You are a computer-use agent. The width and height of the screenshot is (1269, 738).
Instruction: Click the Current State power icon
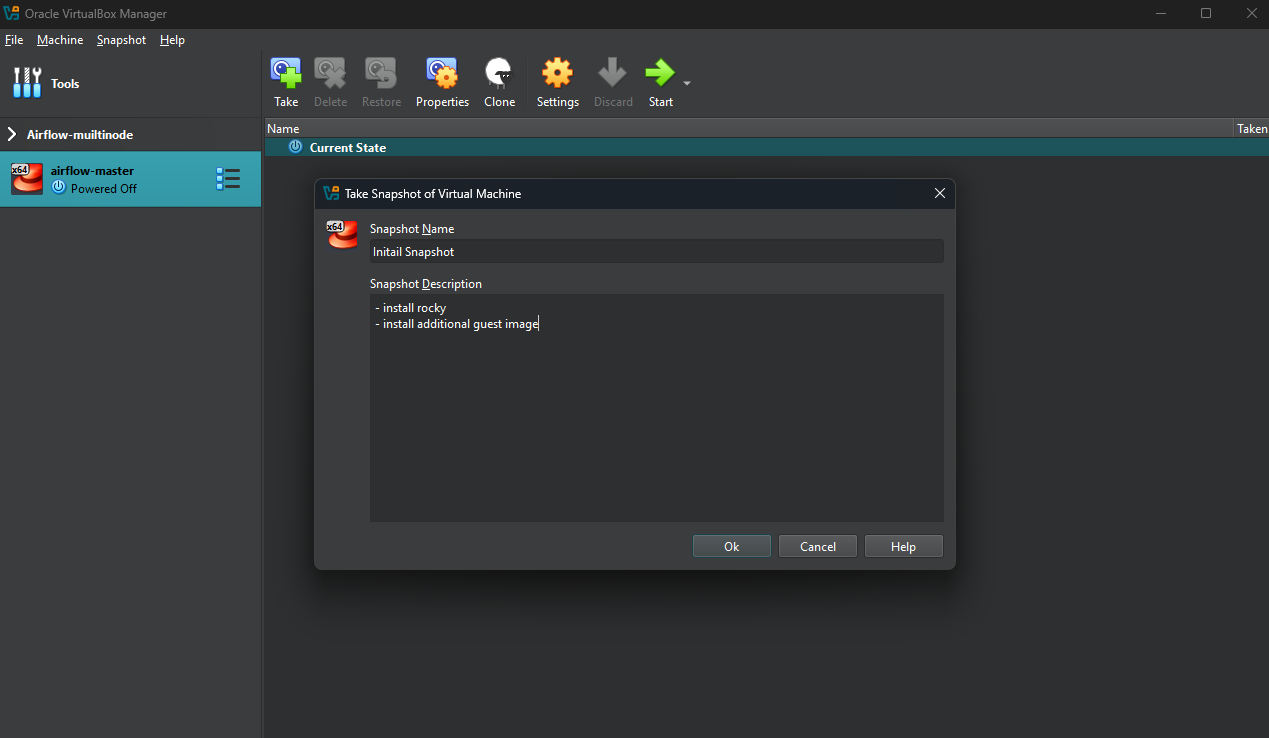[x=295, y=147]
